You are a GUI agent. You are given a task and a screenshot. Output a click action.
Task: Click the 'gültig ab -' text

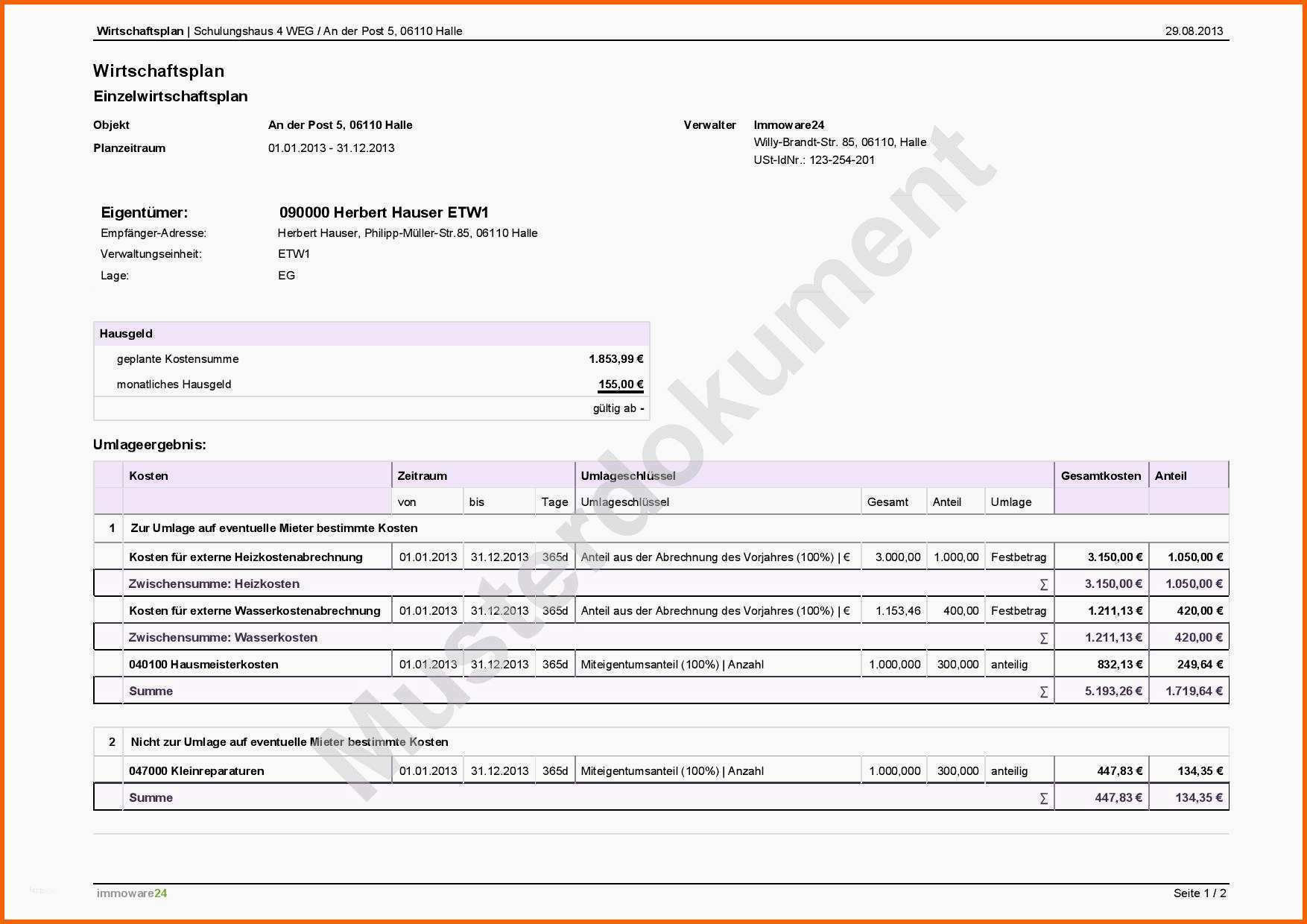(618, 408)
